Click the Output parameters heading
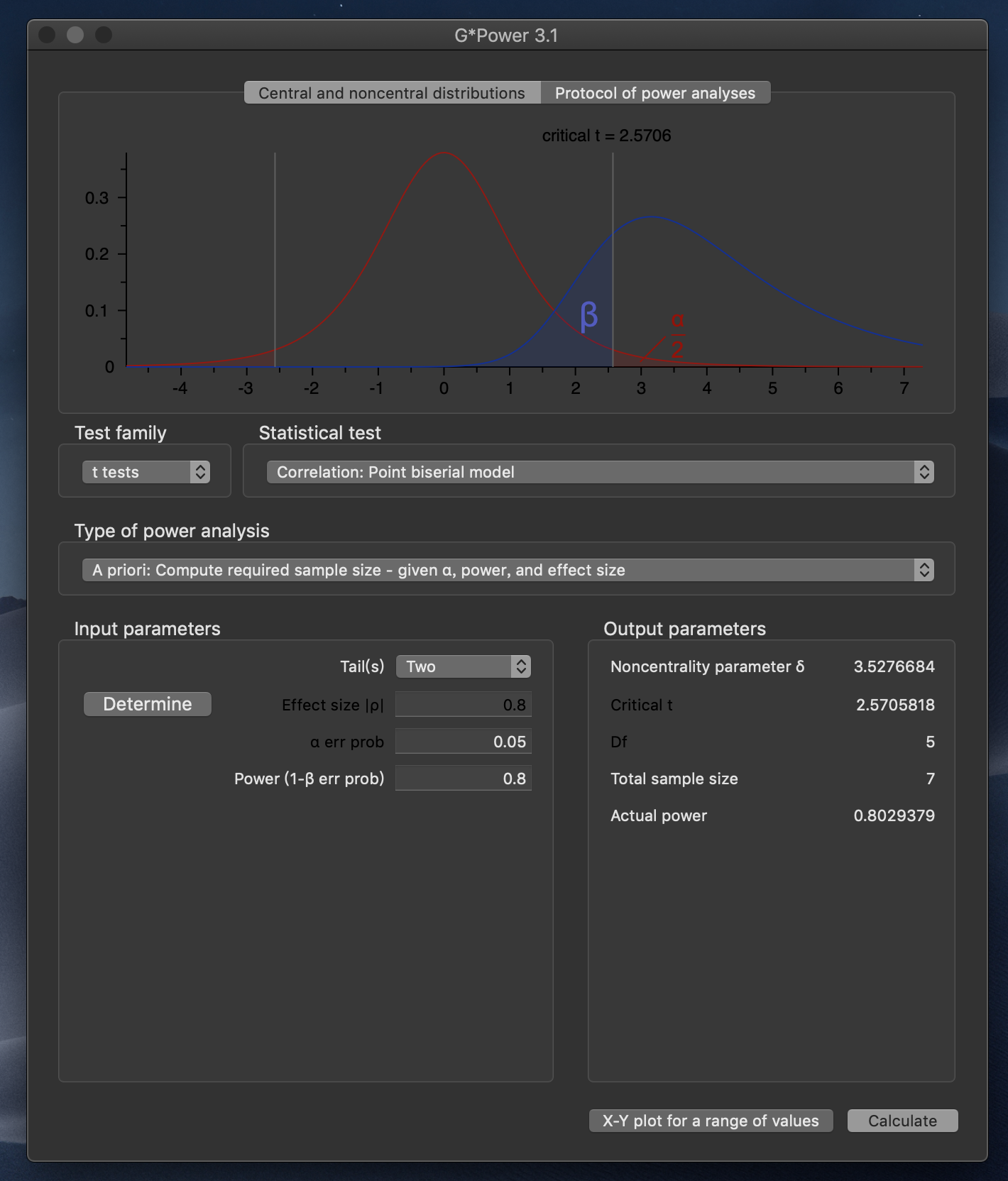Image resolution: width=1008 pixels, height=1181 pixels. (x=684, y=629)
